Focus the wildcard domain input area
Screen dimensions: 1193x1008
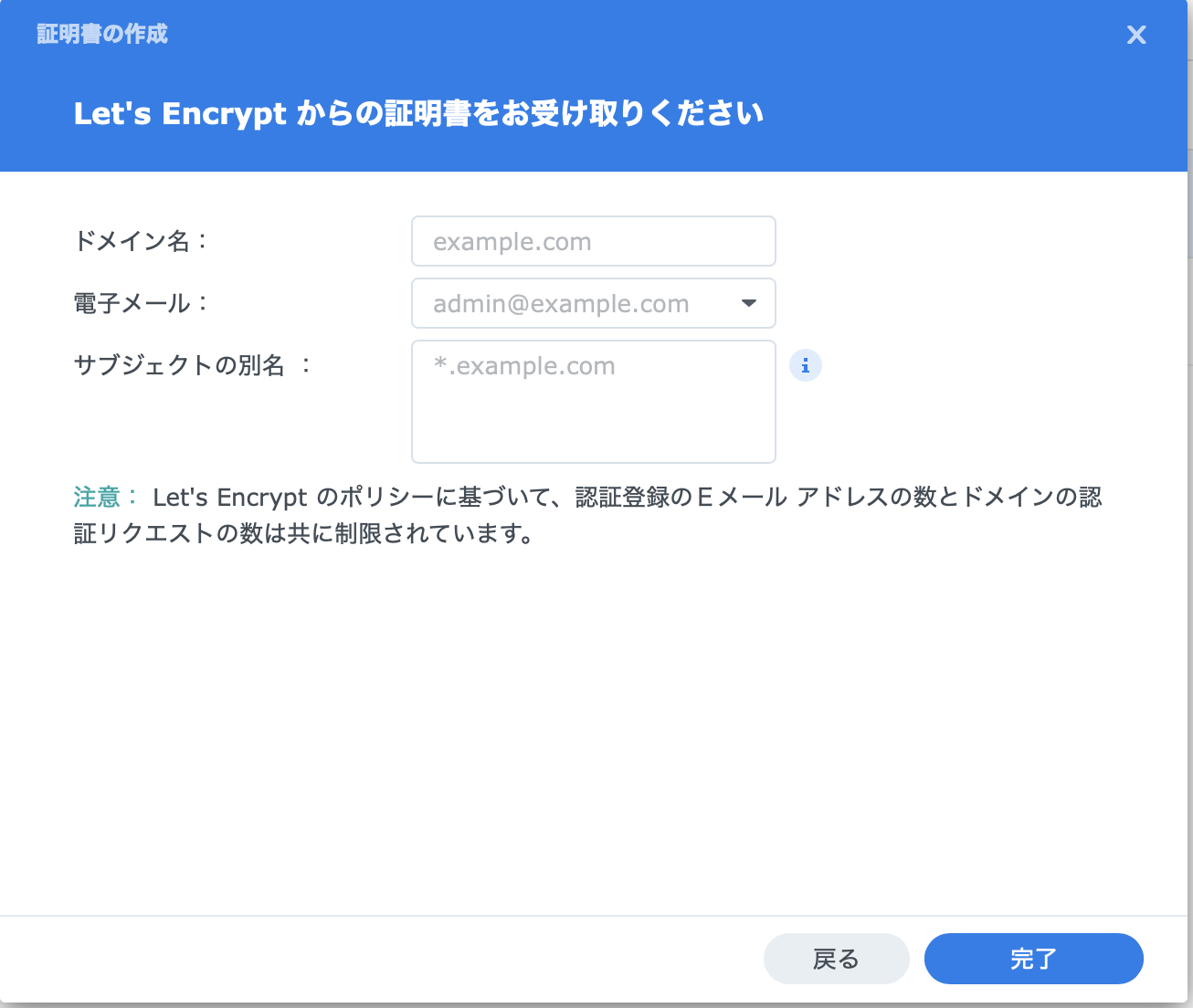click(593, 402)
